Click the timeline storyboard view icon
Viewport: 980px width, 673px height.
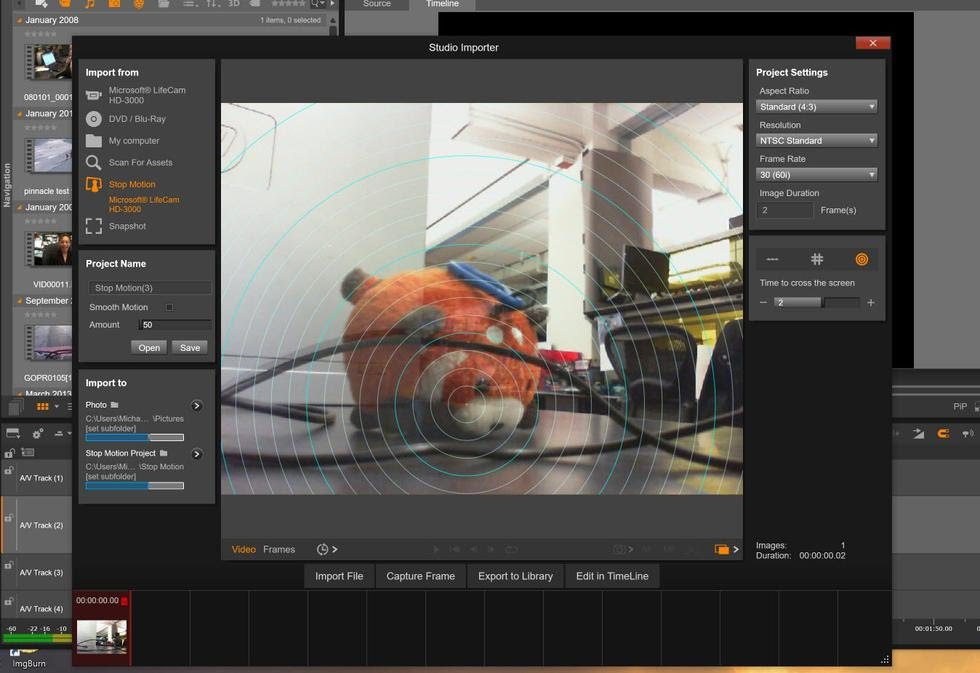(x=12, y=433)
